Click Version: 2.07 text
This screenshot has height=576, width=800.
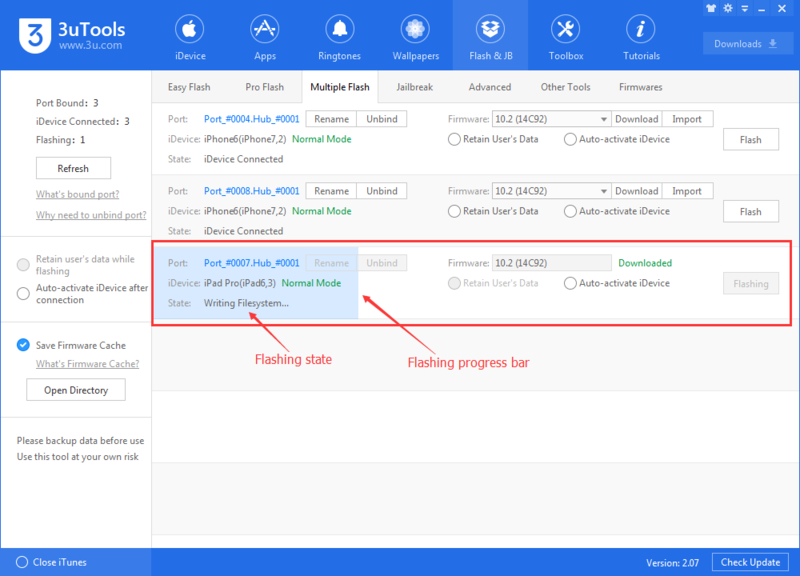672,563
